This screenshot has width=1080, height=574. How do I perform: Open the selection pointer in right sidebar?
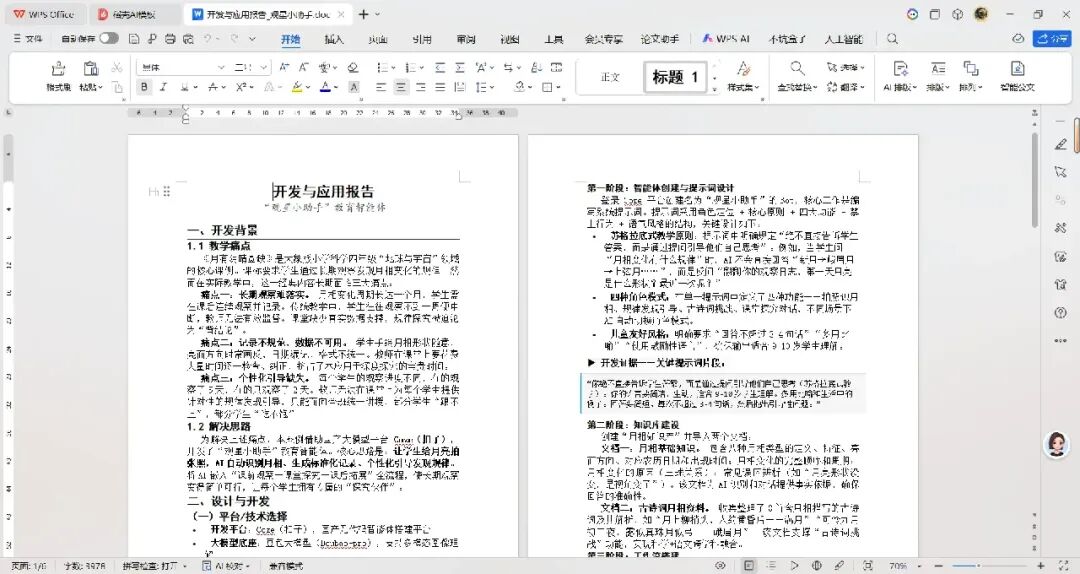tap(1061, 172)
